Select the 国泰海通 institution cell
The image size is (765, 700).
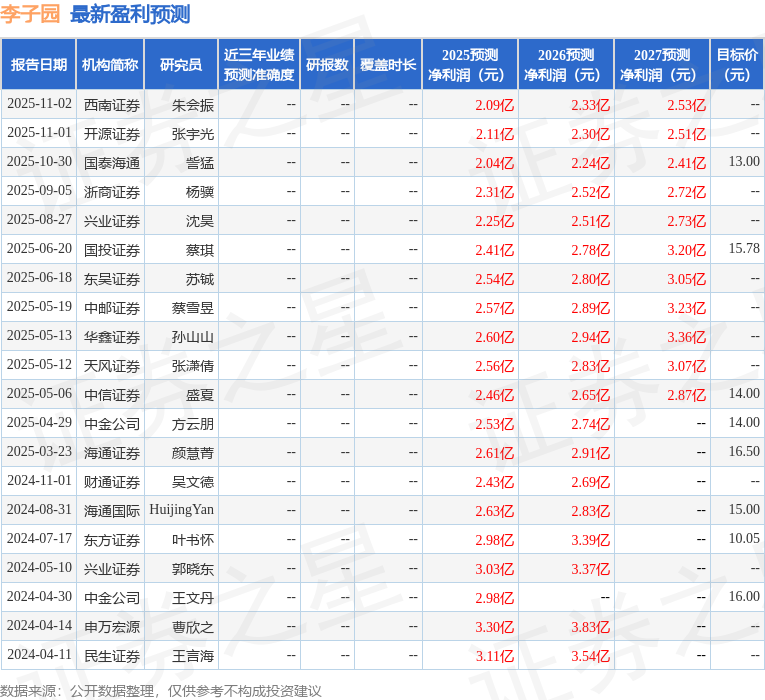pos(112,163)
